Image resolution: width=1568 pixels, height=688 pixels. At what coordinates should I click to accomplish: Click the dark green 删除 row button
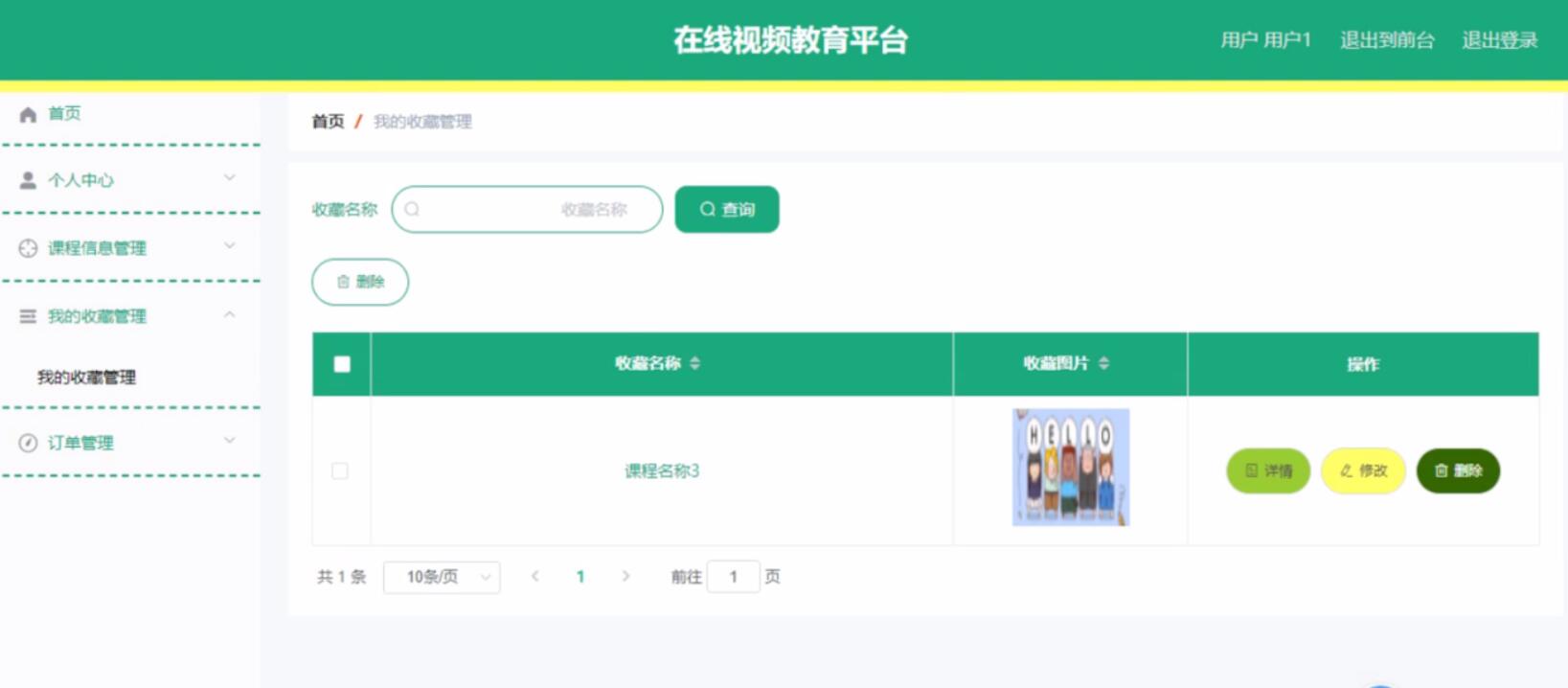(1458, 470)
